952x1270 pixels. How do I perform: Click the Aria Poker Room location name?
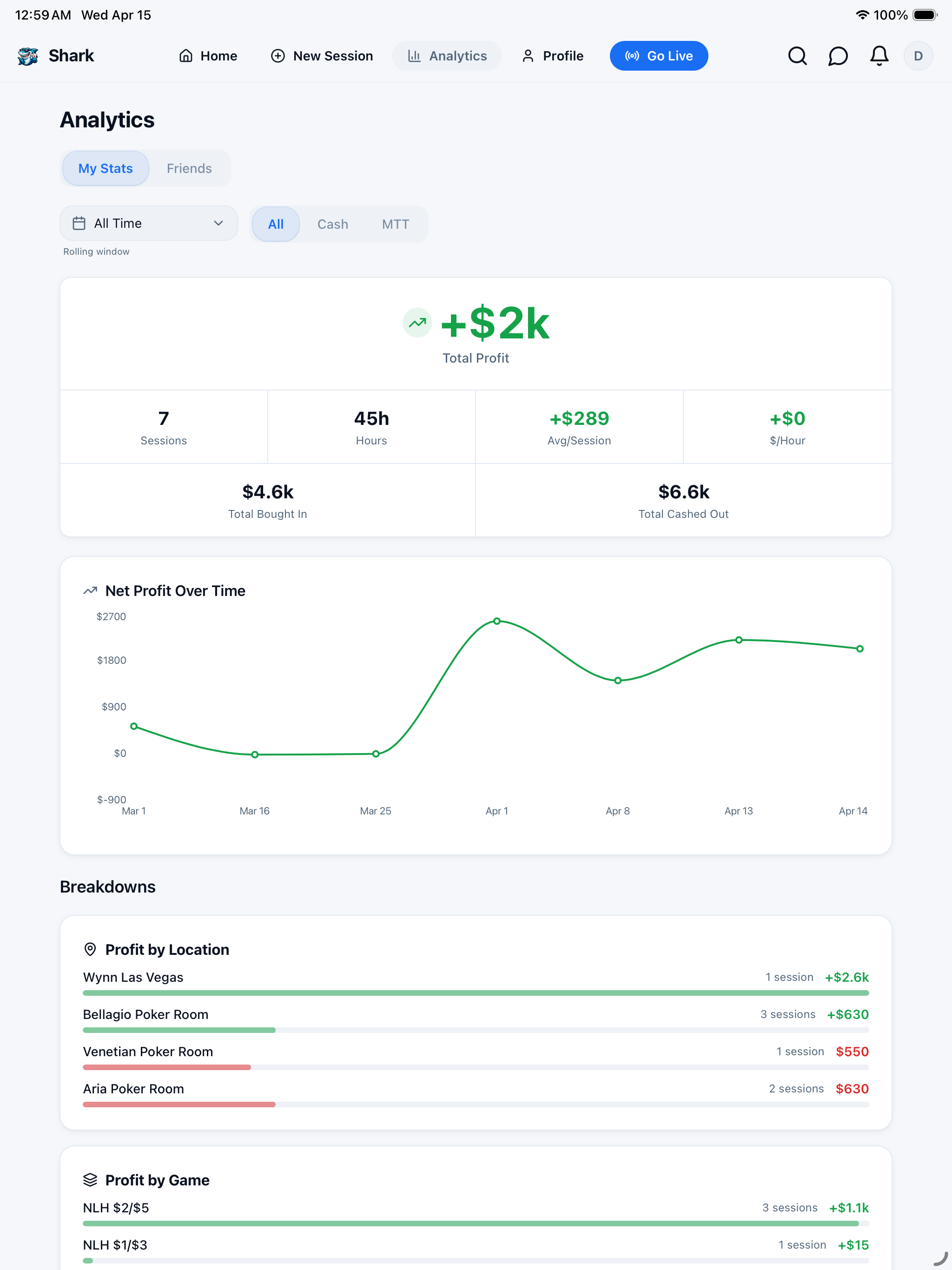pos(134,1089)
